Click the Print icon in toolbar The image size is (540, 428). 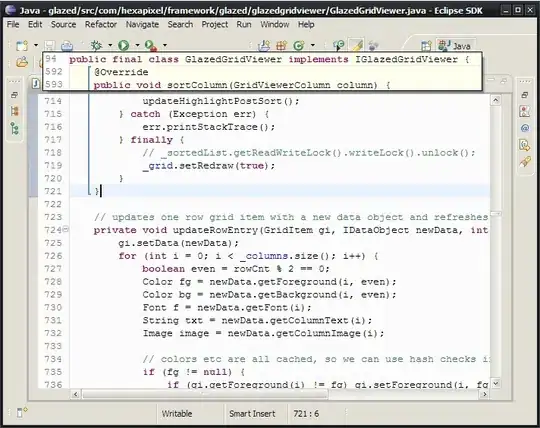67,45
